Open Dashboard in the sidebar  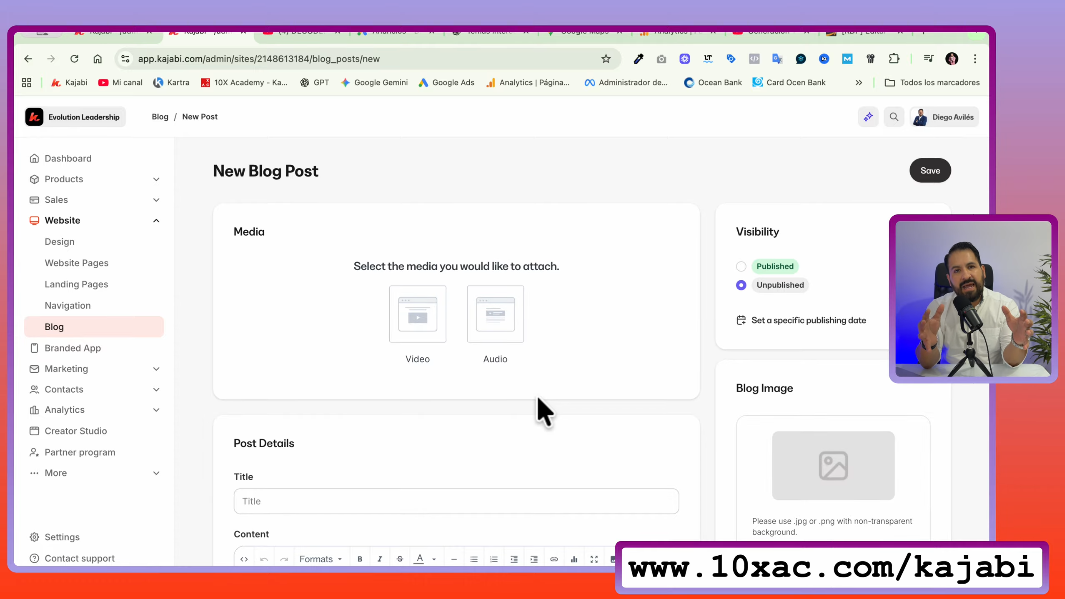click(x=68, y=158)
